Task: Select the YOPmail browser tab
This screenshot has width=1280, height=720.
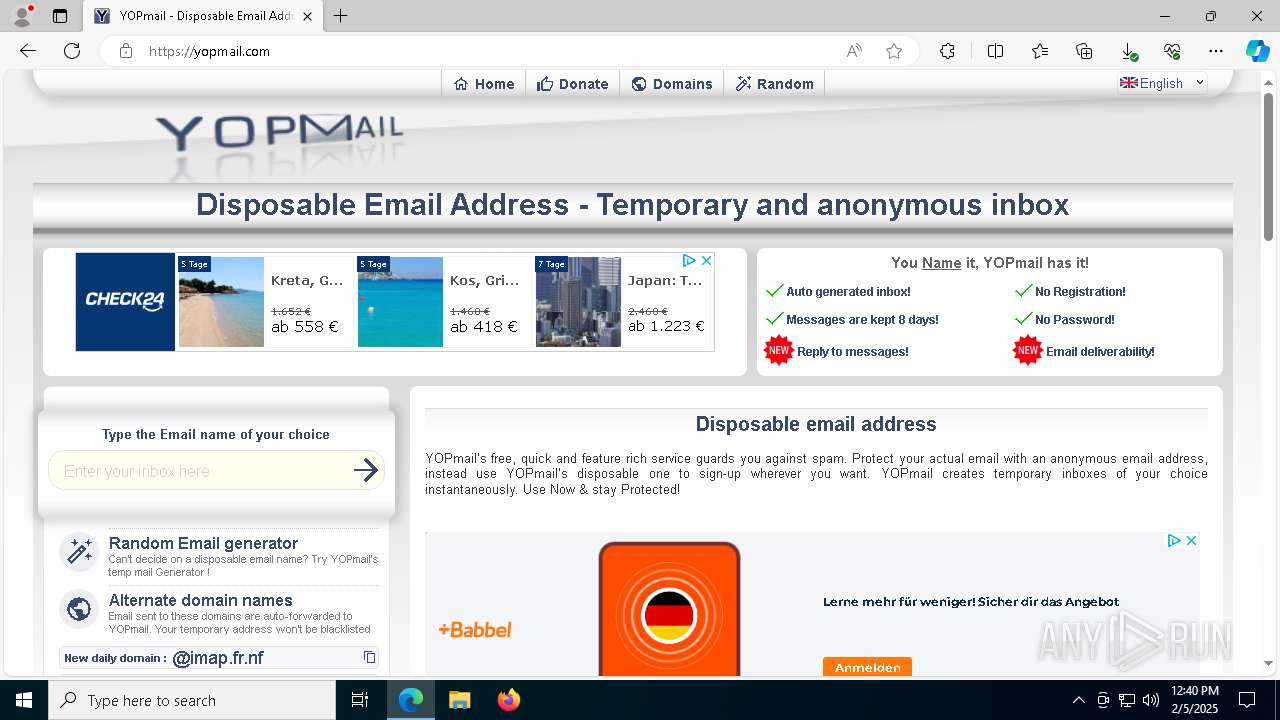Action: (203, 16)
